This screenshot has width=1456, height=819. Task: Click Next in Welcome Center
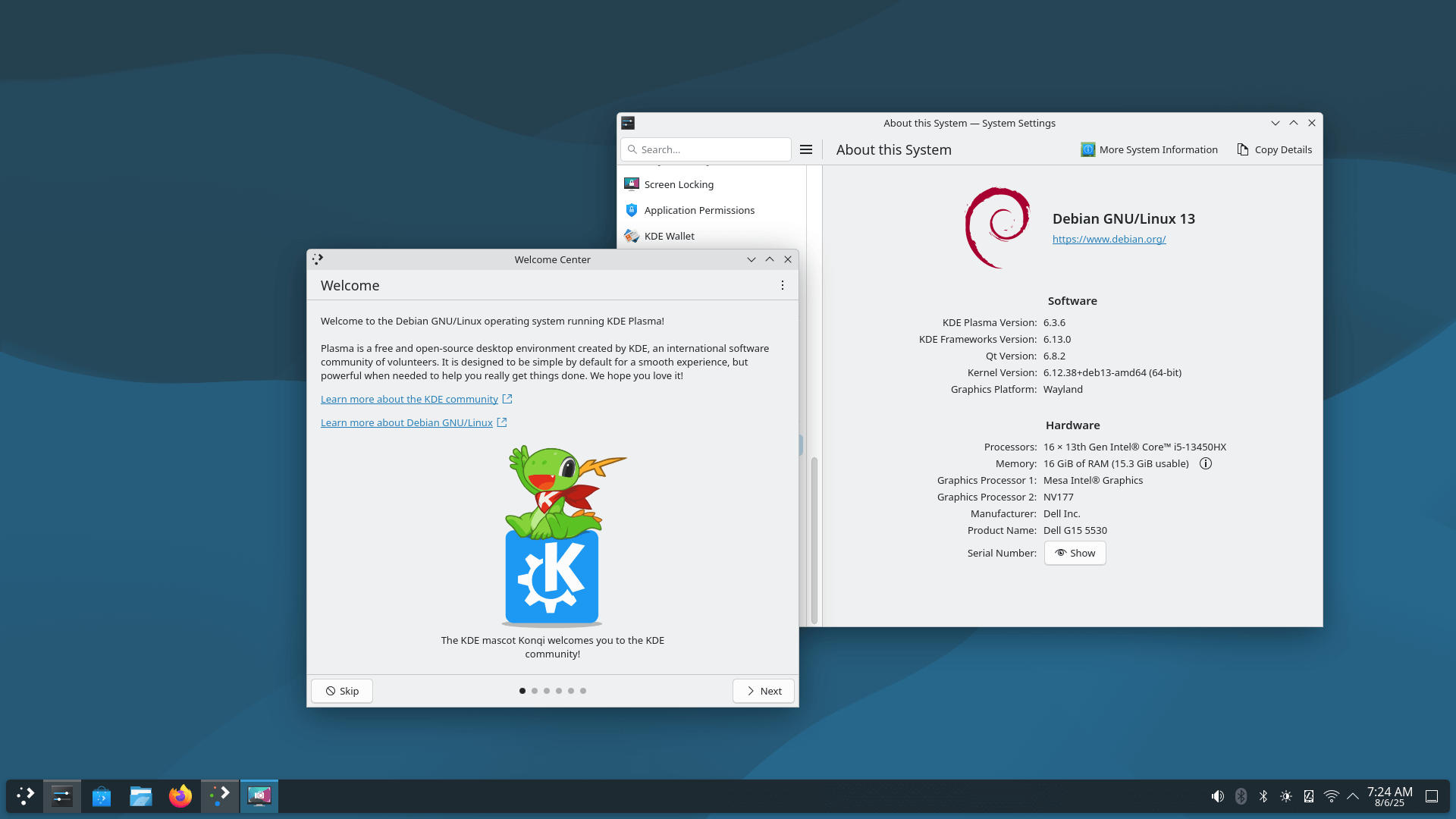[764, 691]
